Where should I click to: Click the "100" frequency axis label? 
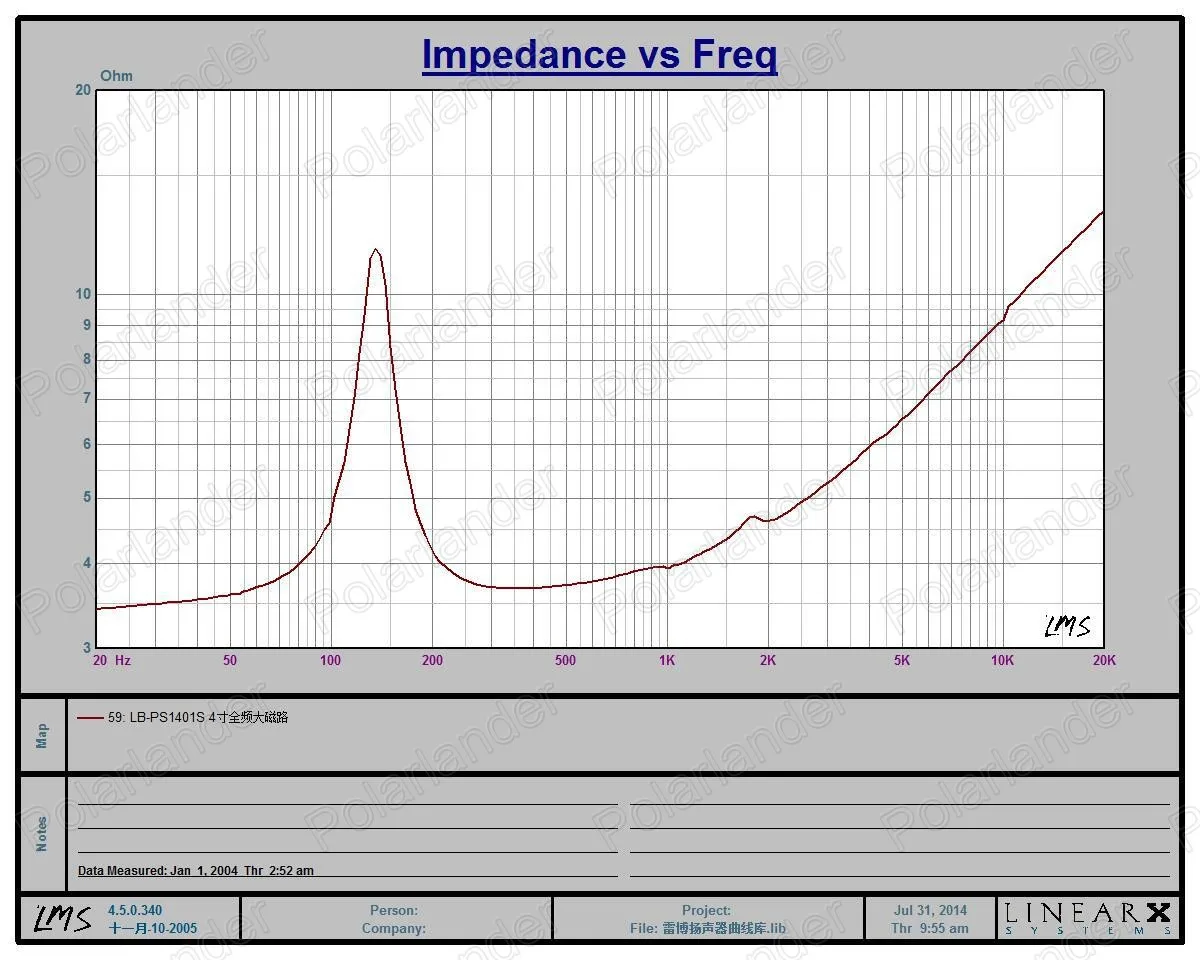(x=330, y=660)
